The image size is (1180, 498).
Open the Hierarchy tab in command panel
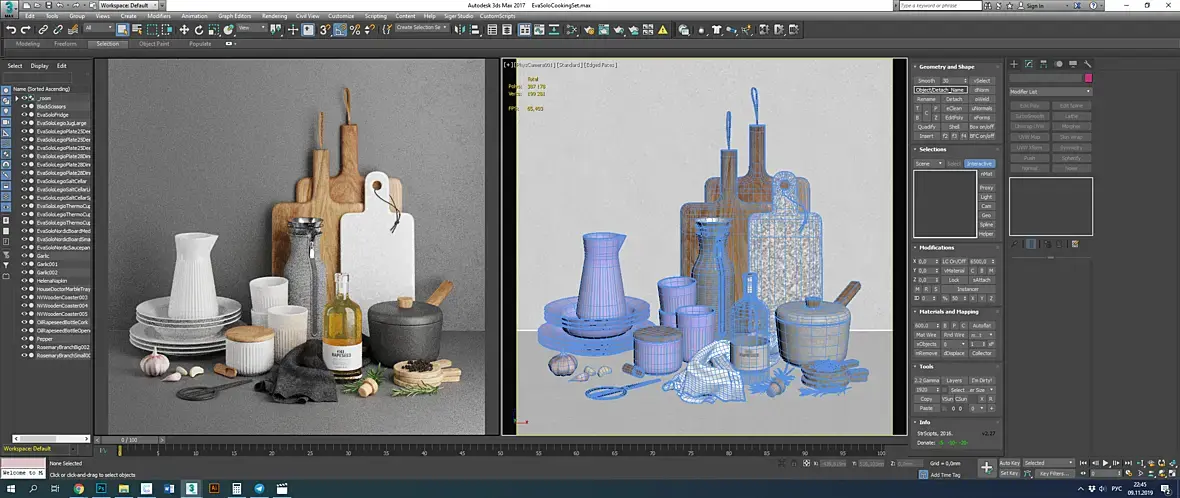coord(1042,64)
